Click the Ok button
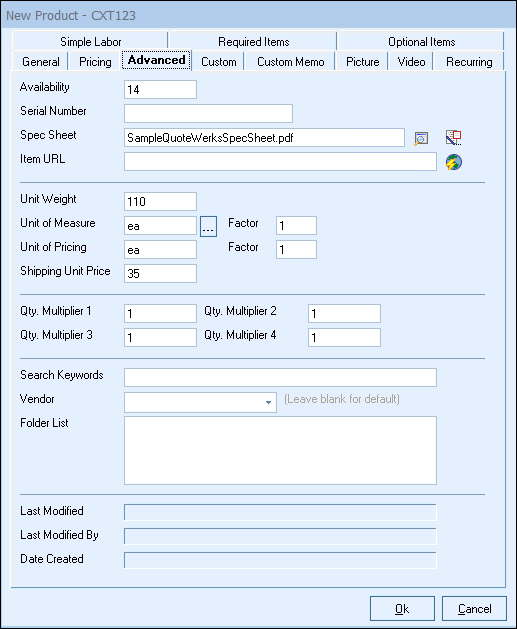The width and height of the screenshot is (517, 629). coord(402,609)
